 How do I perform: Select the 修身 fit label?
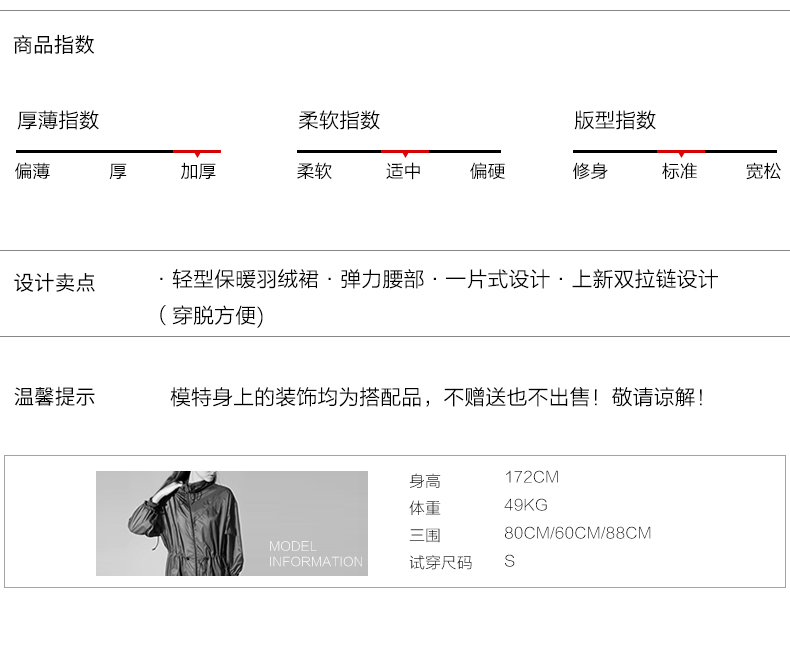pos(590,171)
